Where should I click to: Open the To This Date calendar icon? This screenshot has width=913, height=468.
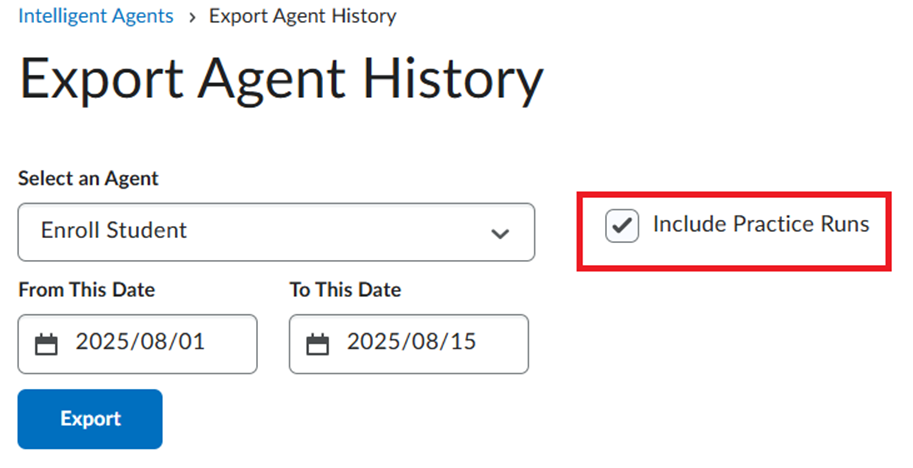[317, 344]
